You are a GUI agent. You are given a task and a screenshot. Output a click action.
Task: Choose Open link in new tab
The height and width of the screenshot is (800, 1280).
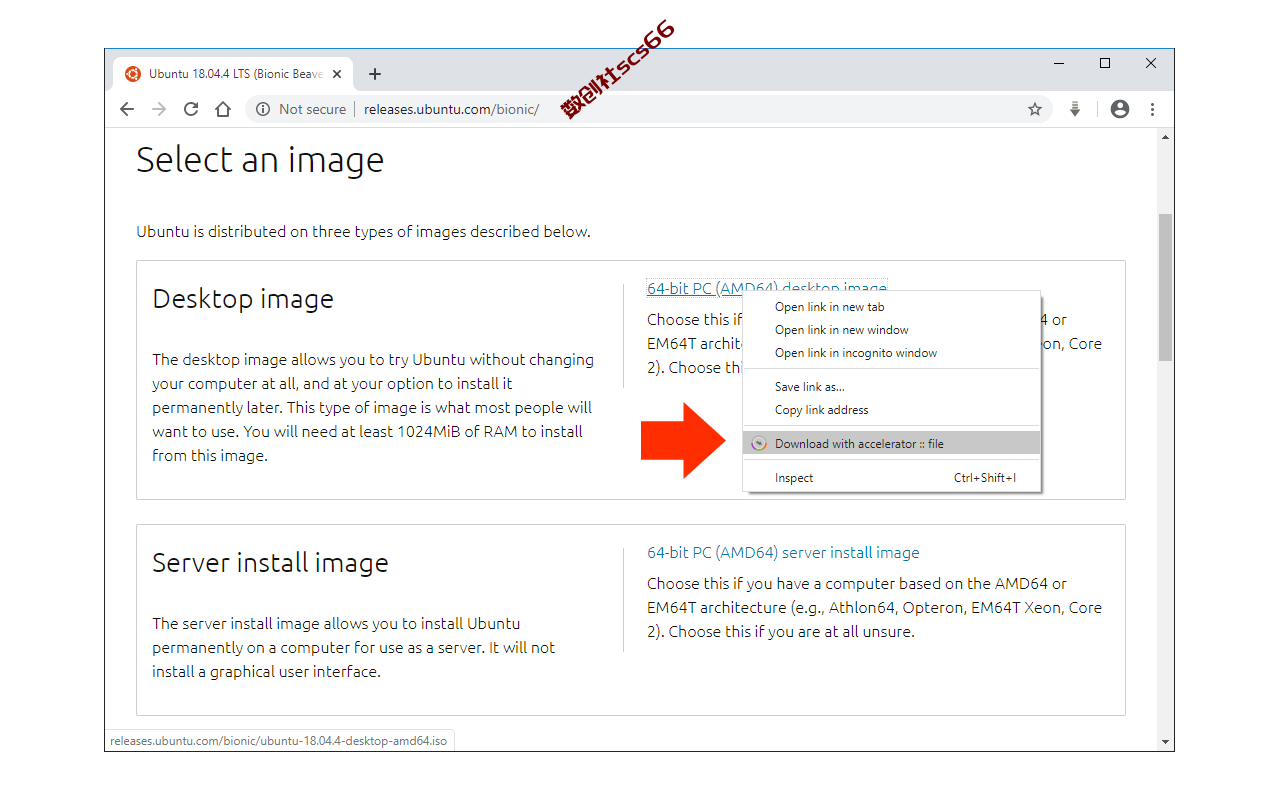click(x=892, y=307)
